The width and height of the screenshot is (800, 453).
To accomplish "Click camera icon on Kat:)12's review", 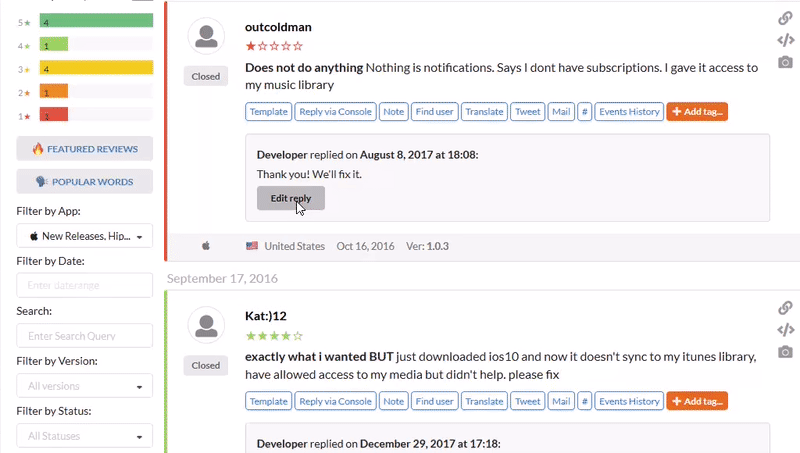I will click(786, 352).
